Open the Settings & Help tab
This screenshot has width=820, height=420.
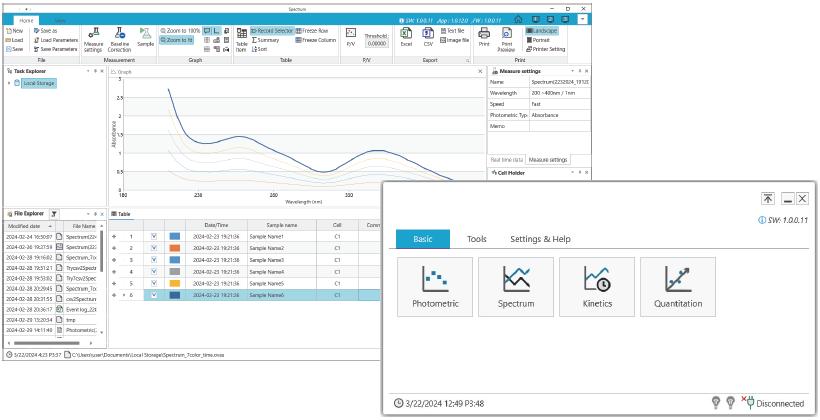point(540,239)
